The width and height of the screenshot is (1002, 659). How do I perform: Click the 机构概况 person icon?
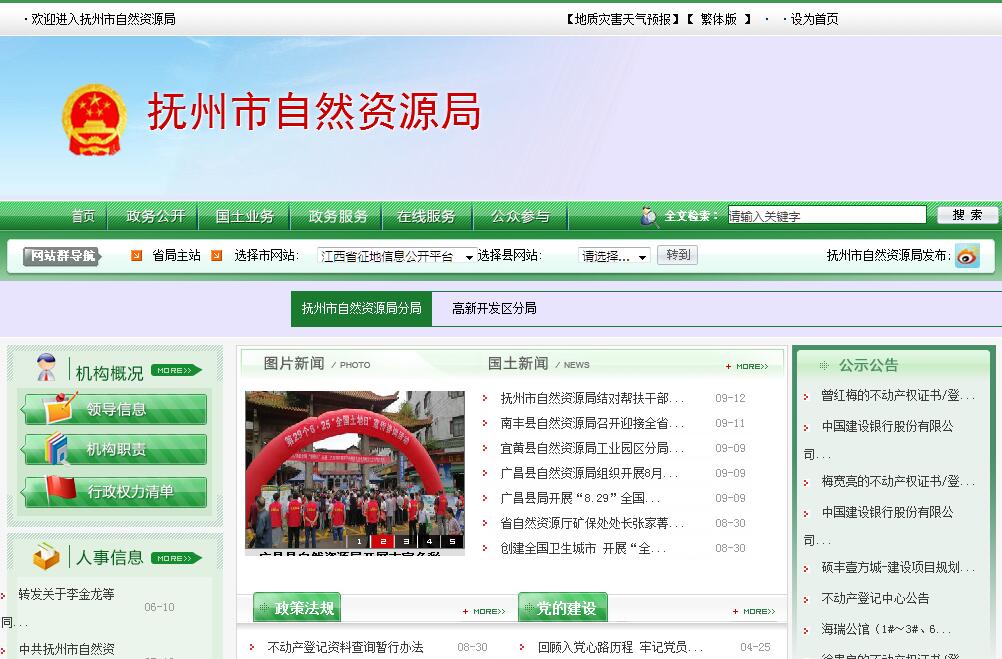46,368
